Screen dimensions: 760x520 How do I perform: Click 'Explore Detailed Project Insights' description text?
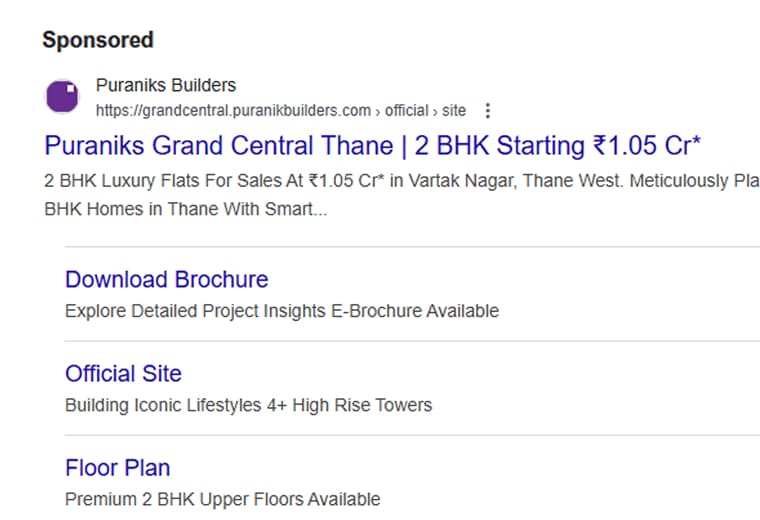tap(195, 311)
